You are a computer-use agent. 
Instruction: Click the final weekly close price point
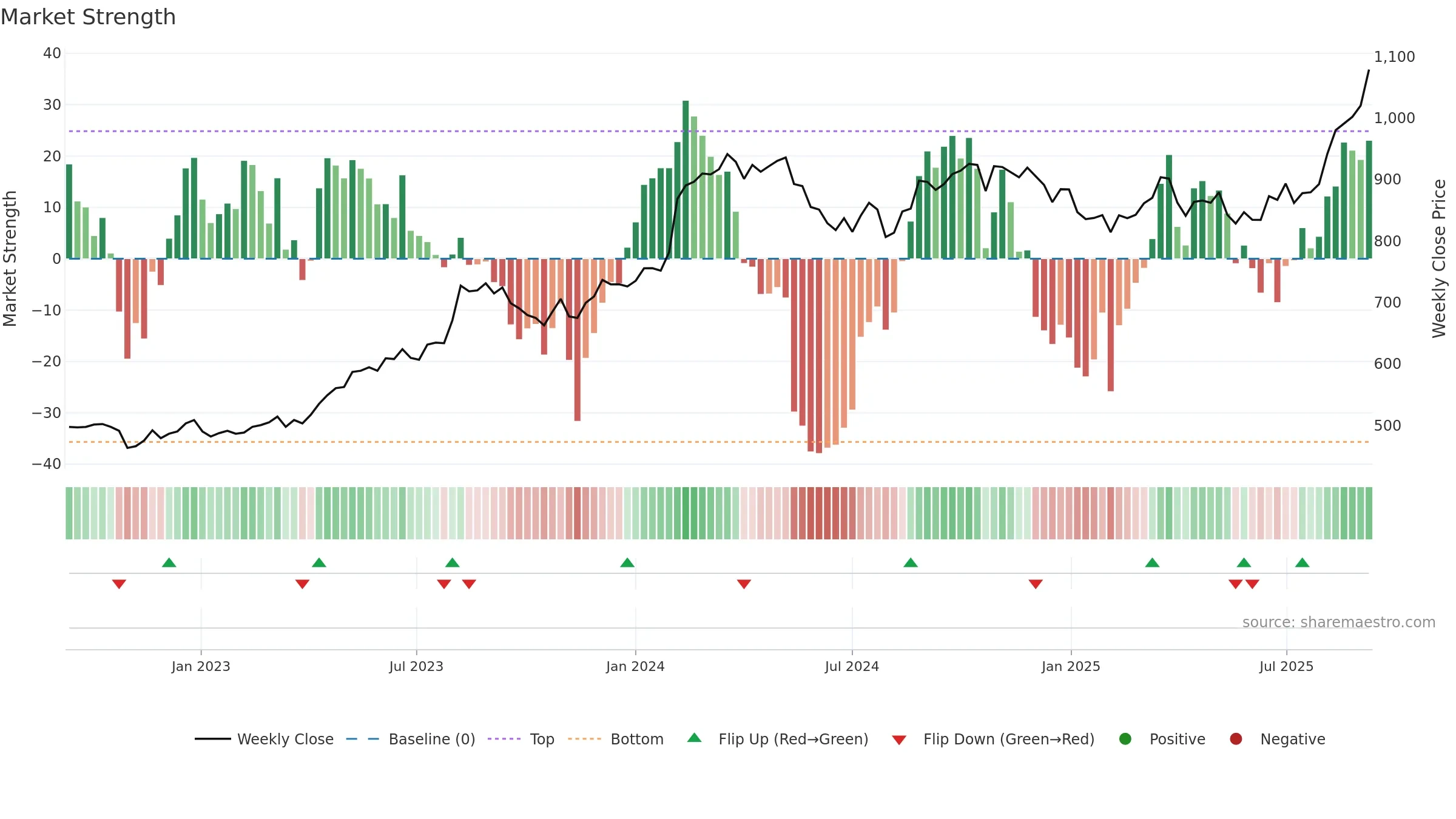pyautogui.click(x=1369, y=70)
